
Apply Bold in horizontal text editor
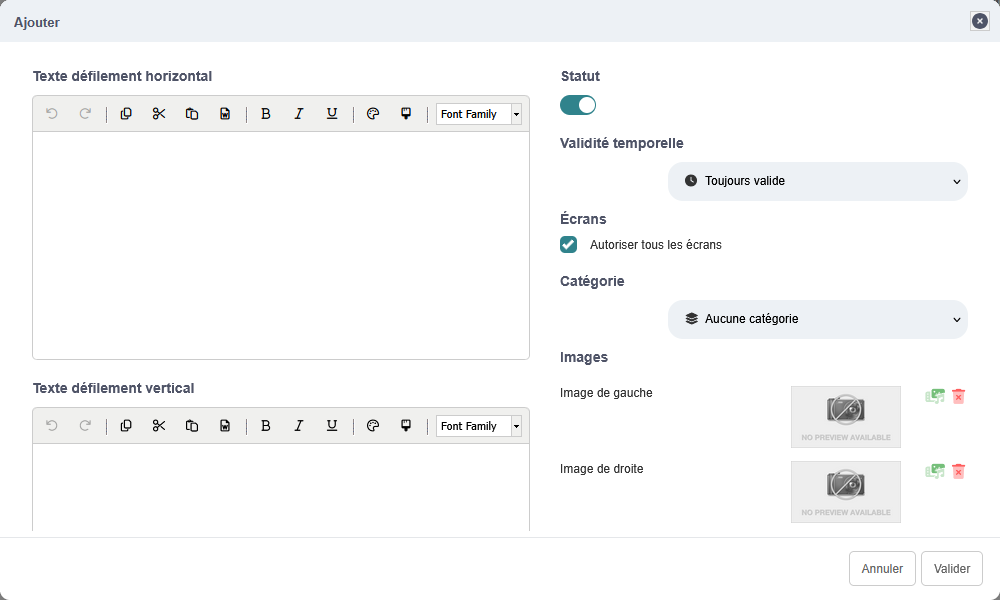[x=266, y=114]
